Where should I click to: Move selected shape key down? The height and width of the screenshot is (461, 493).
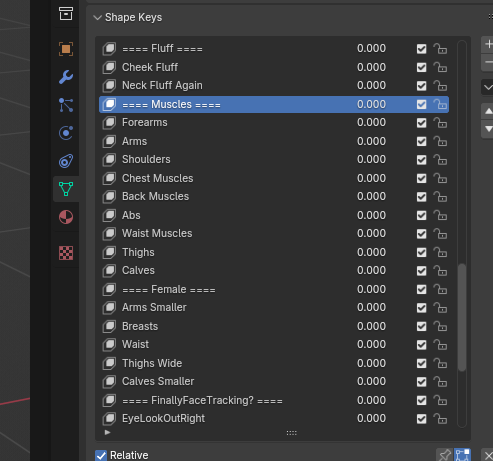[487, 129]
